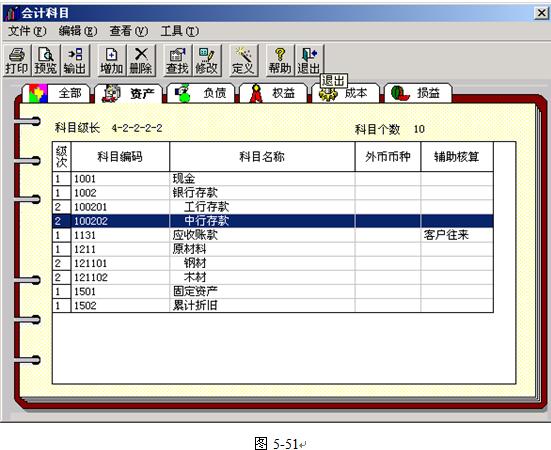Open the 文件(F) menu
This screenshot has width=551, height=450.
coord(27,31)
